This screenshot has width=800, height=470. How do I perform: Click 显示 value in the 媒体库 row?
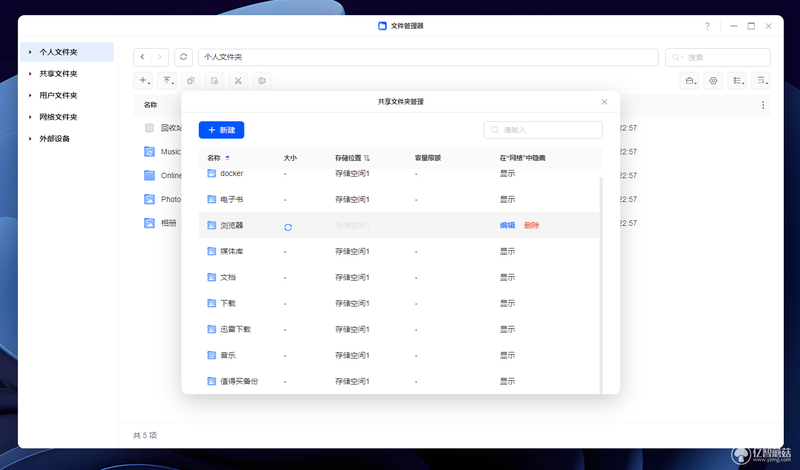[x=507, y=252]
